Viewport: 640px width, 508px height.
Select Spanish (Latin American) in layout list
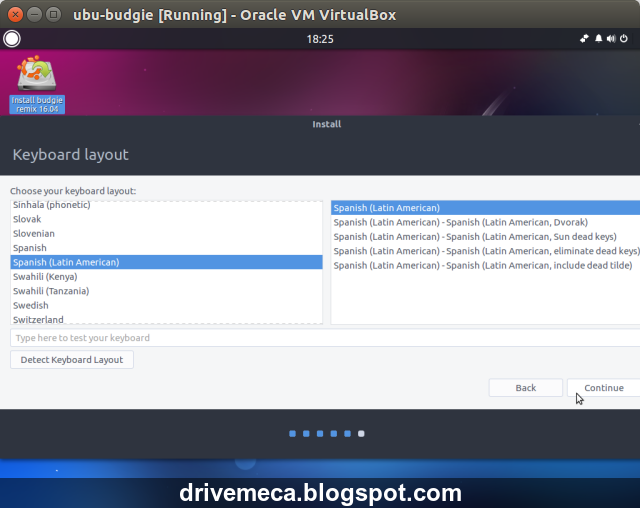tap(167, 262)
